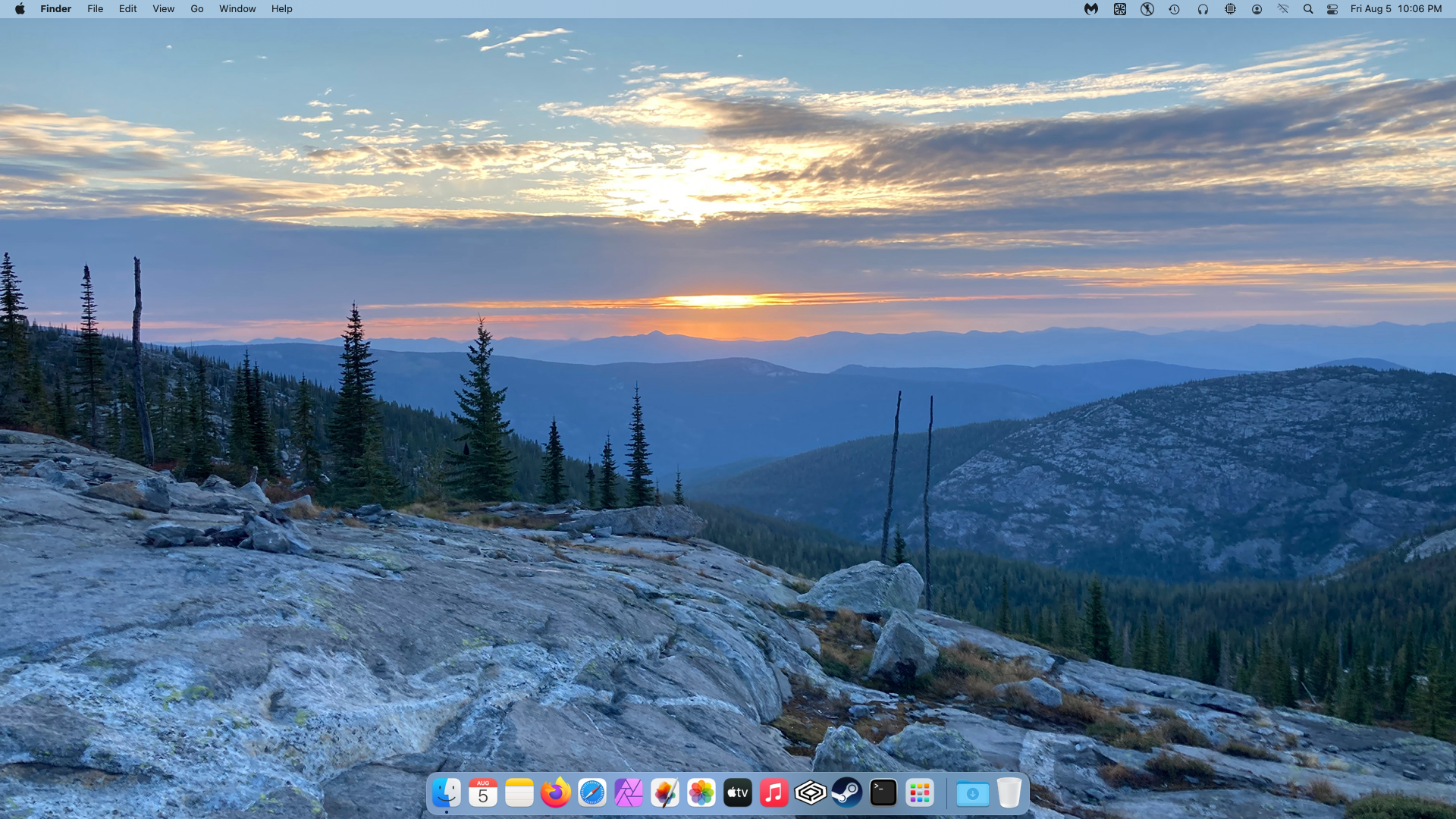This screenshot has width=1456, height=819.
Task: Launch Pixelmator Pro from the Dock
Action: 665,793
